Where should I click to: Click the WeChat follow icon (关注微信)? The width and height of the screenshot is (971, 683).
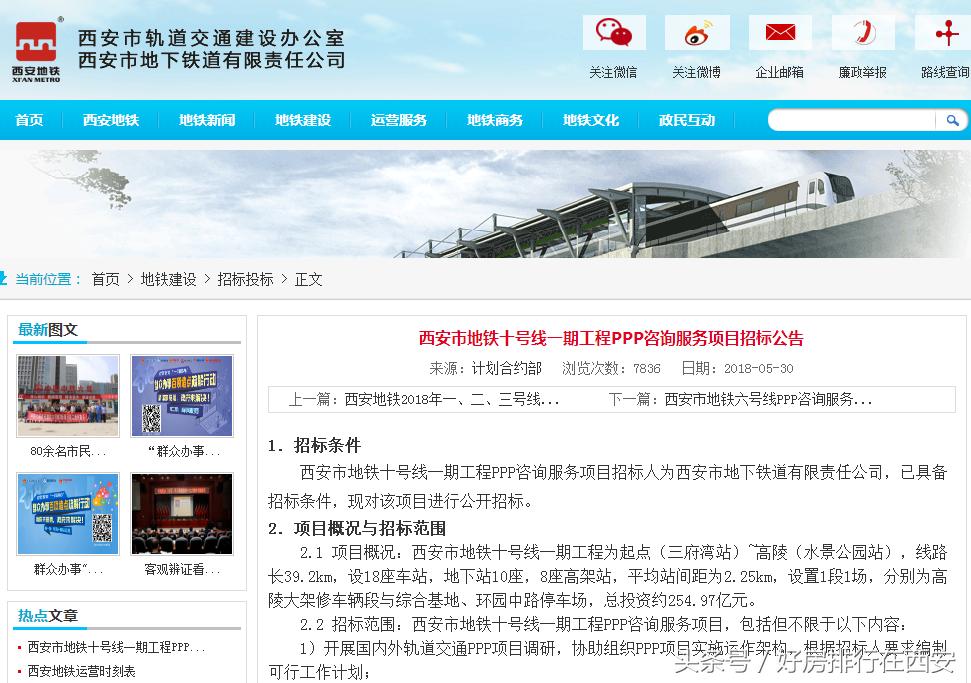point(614,34)
